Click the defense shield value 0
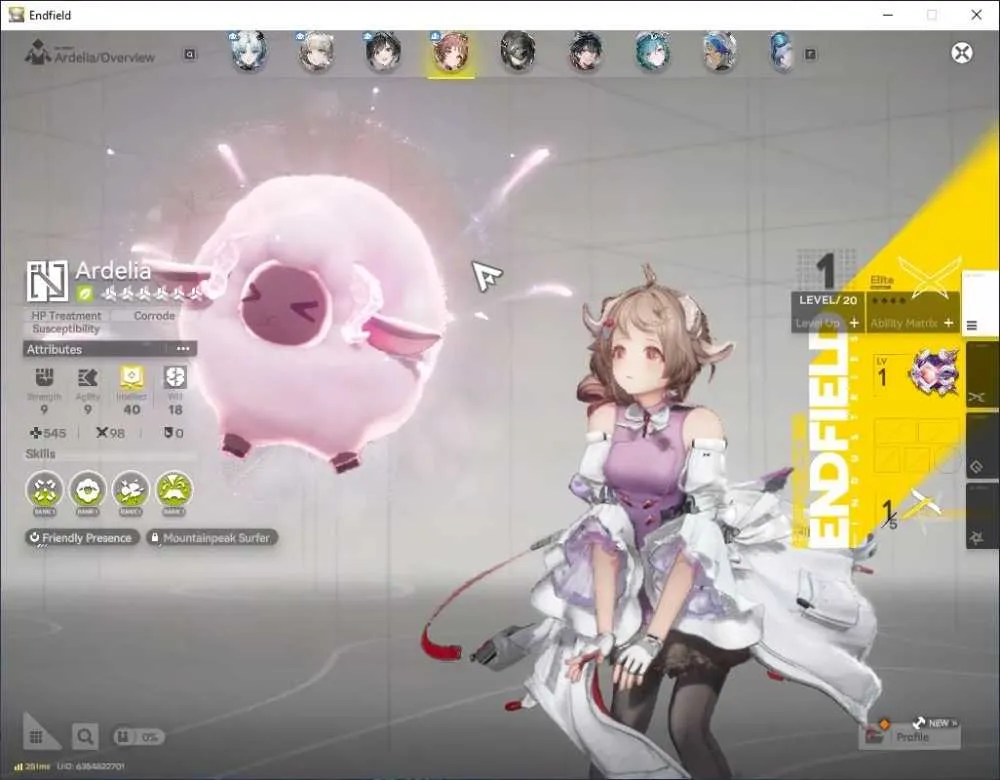Image resolution: width=1000 pixels, height=780 pixels. coord(173,433)
